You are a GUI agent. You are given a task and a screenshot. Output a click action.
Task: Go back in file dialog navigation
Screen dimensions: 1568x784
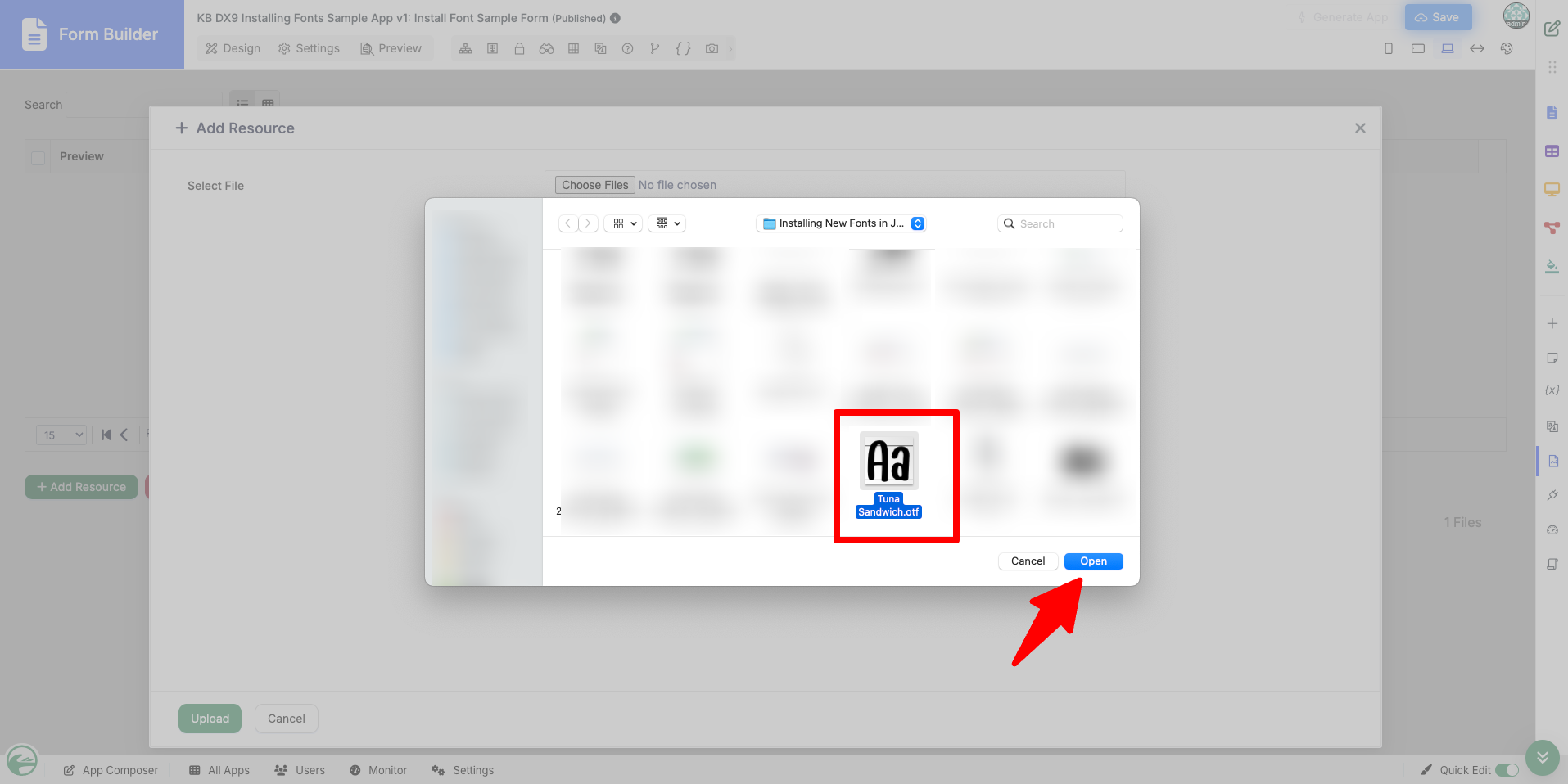[568, 223]
